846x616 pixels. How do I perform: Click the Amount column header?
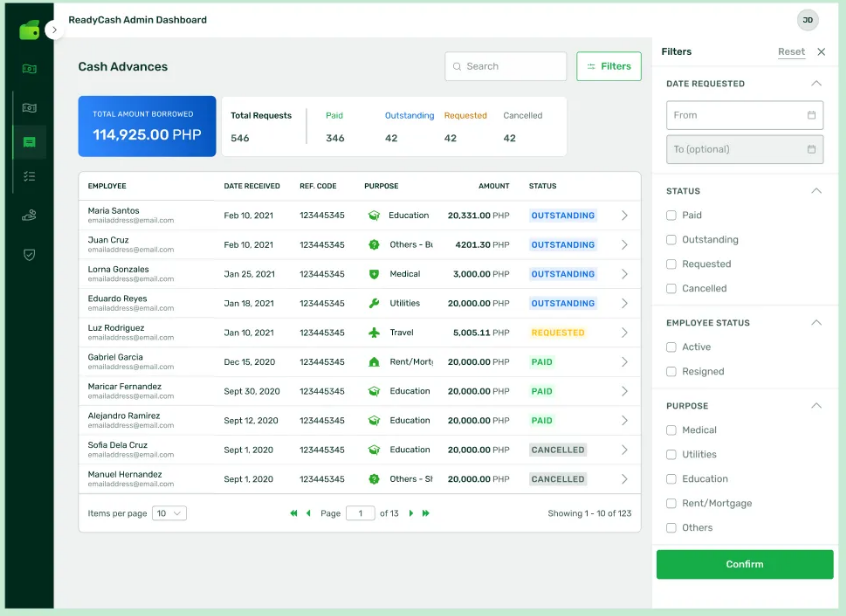coord(494,186)
